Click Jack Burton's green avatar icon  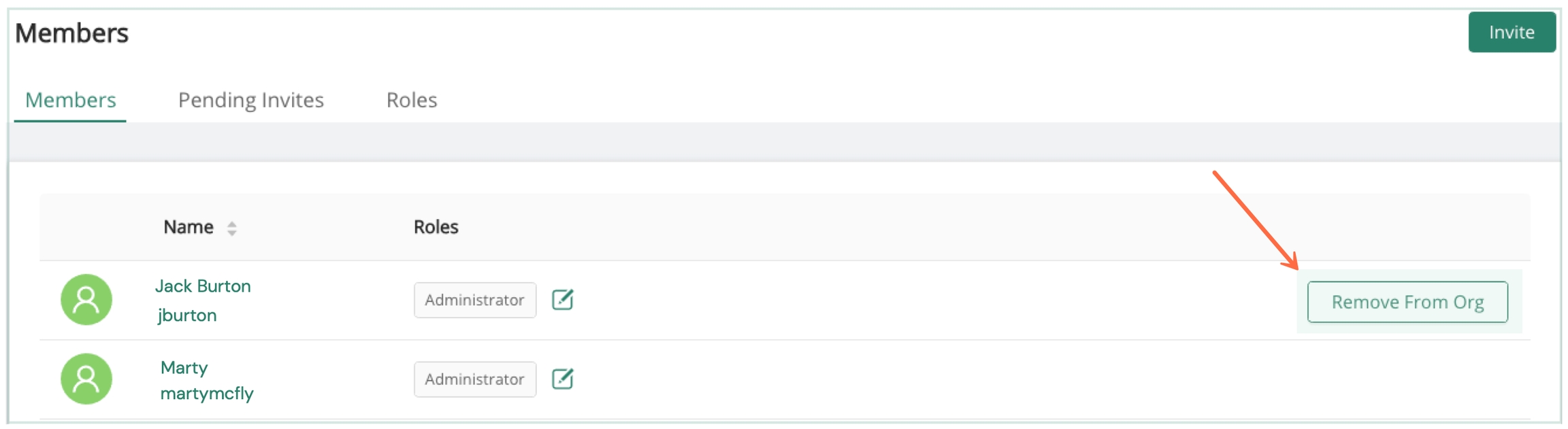point(86,299)
